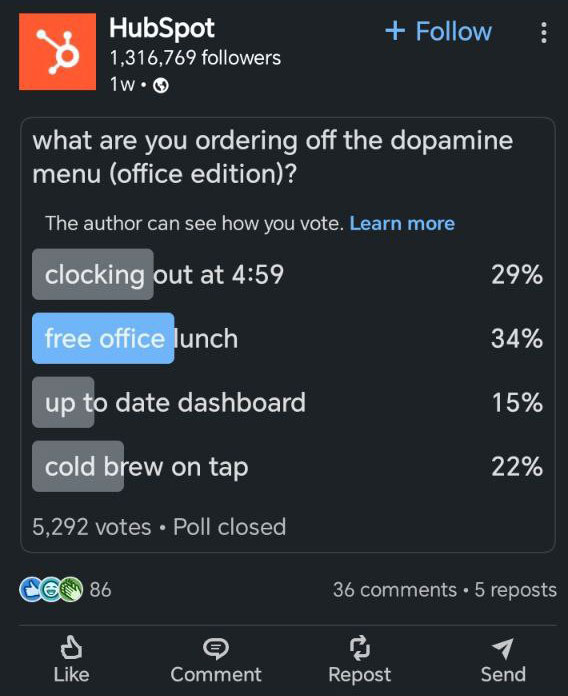View the 36 comments list
The height and width of the screenshot is (696, 568).
click(x=395, y=590)
